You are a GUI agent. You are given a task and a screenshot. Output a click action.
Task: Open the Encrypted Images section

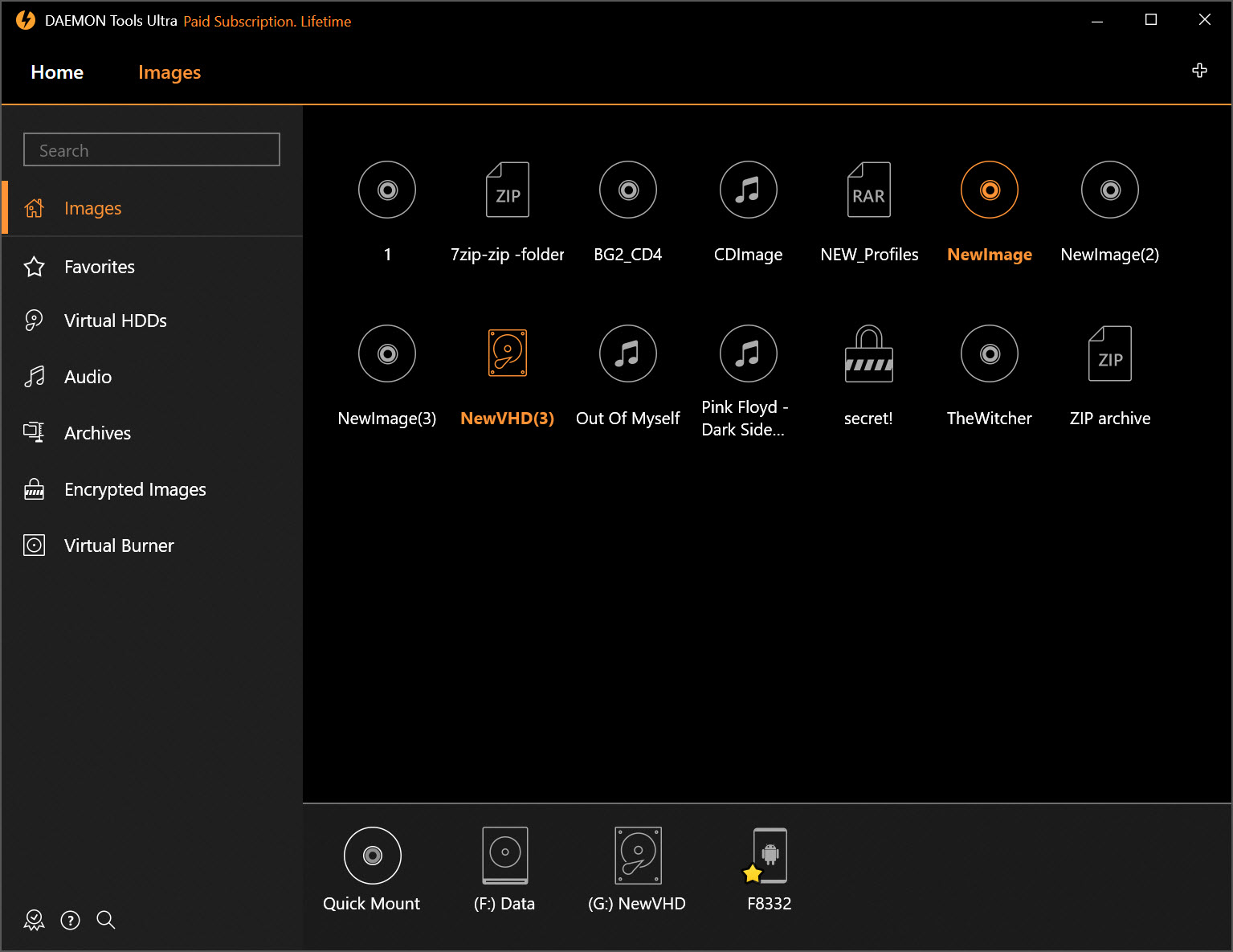tap(134, 489)
